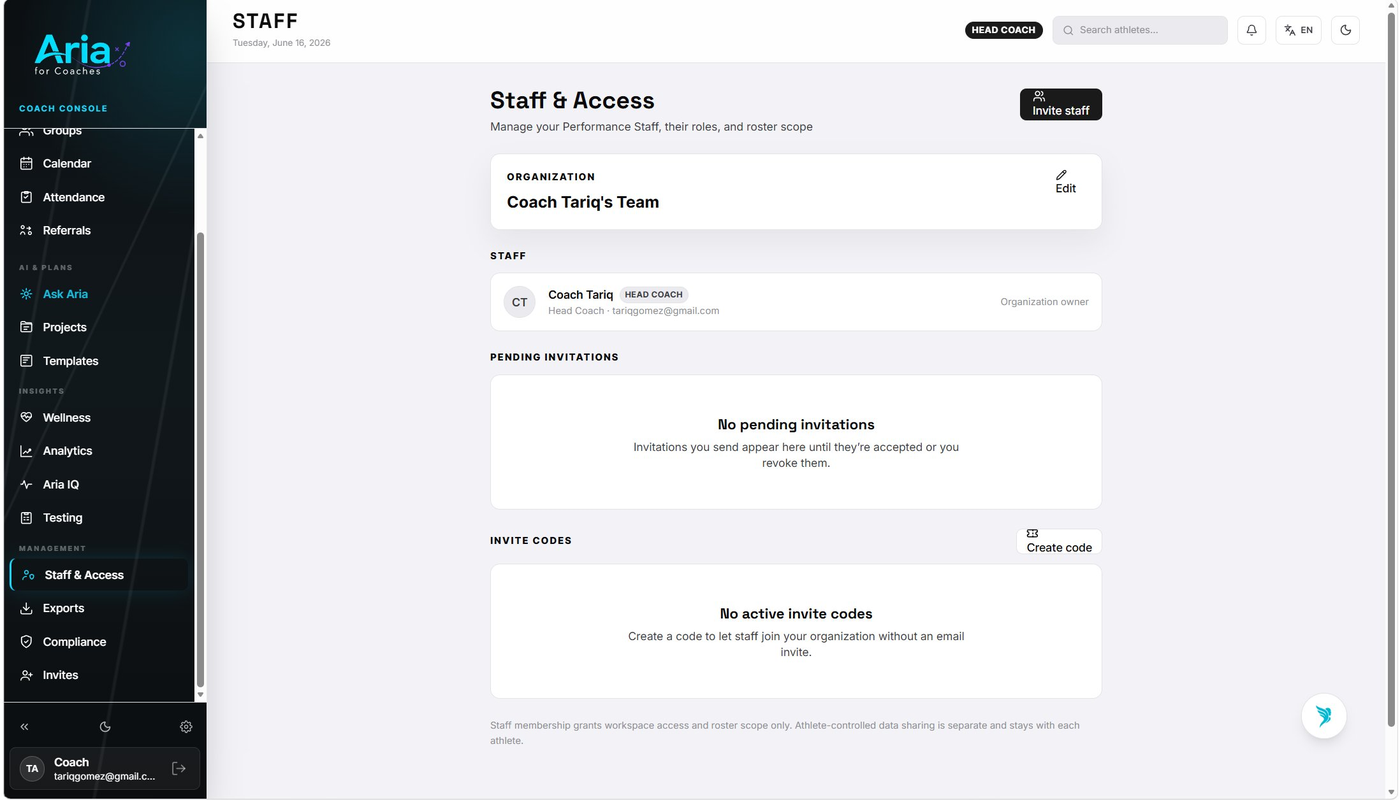
Task: Click the Projects icon
Action: 27,327
